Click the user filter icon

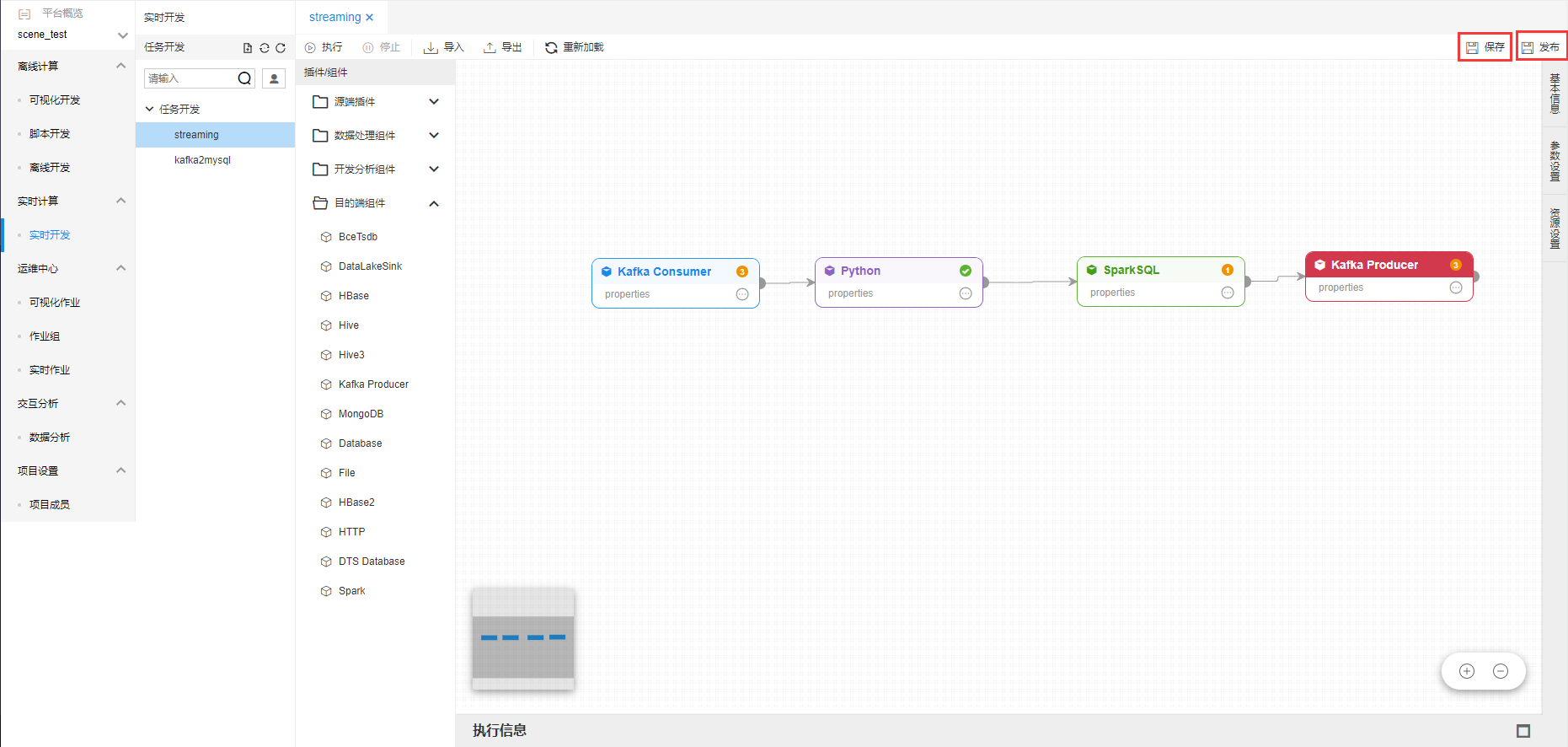pos(274,78)
